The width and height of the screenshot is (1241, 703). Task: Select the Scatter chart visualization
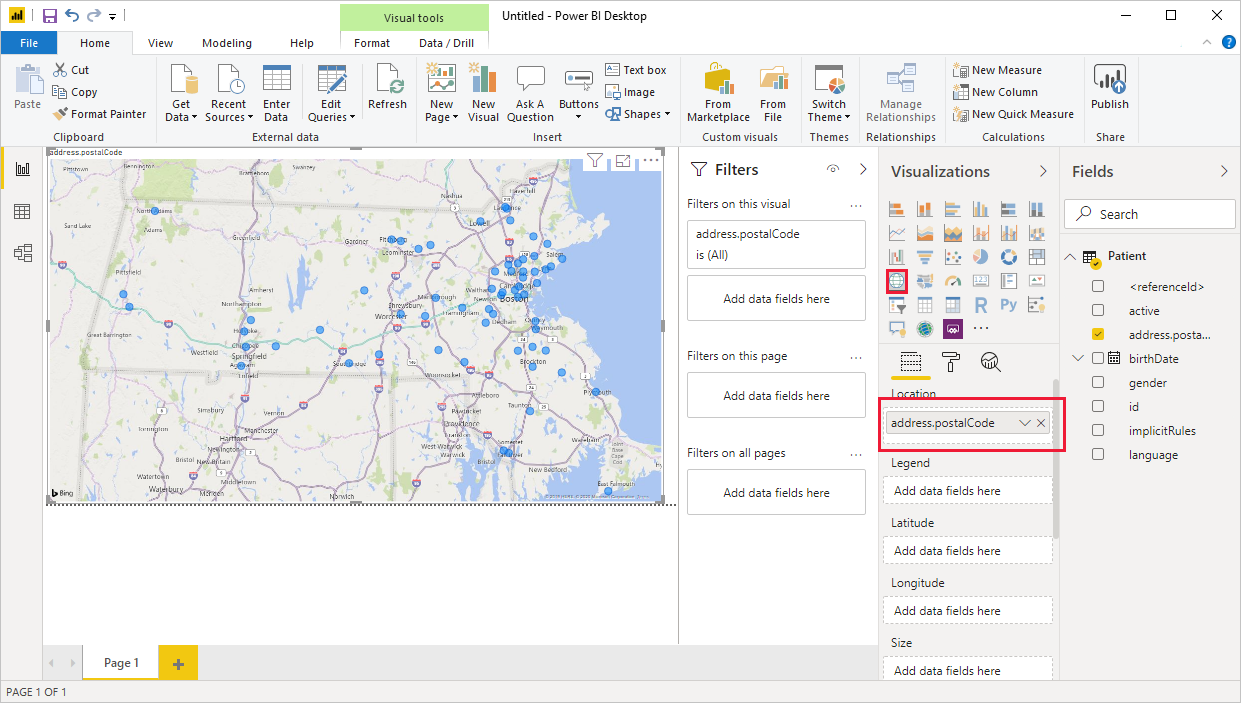(x=953, y=257)
